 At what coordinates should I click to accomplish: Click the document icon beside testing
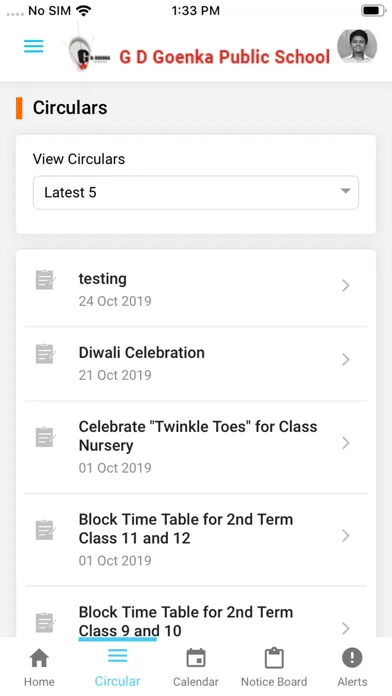[x=45, y=280]
